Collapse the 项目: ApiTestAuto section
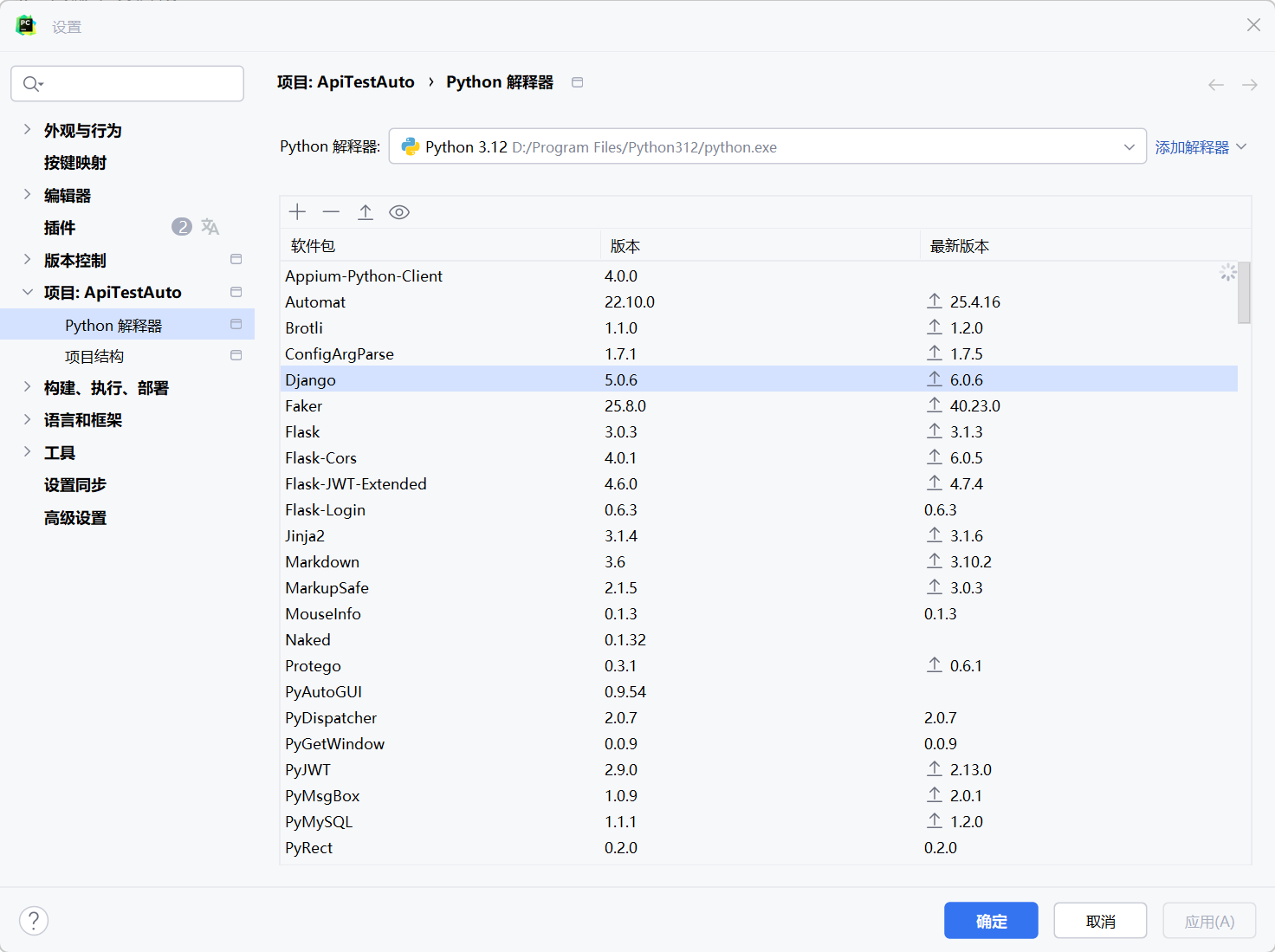This screenshot has width=1275, height=952. pos(27,292)
